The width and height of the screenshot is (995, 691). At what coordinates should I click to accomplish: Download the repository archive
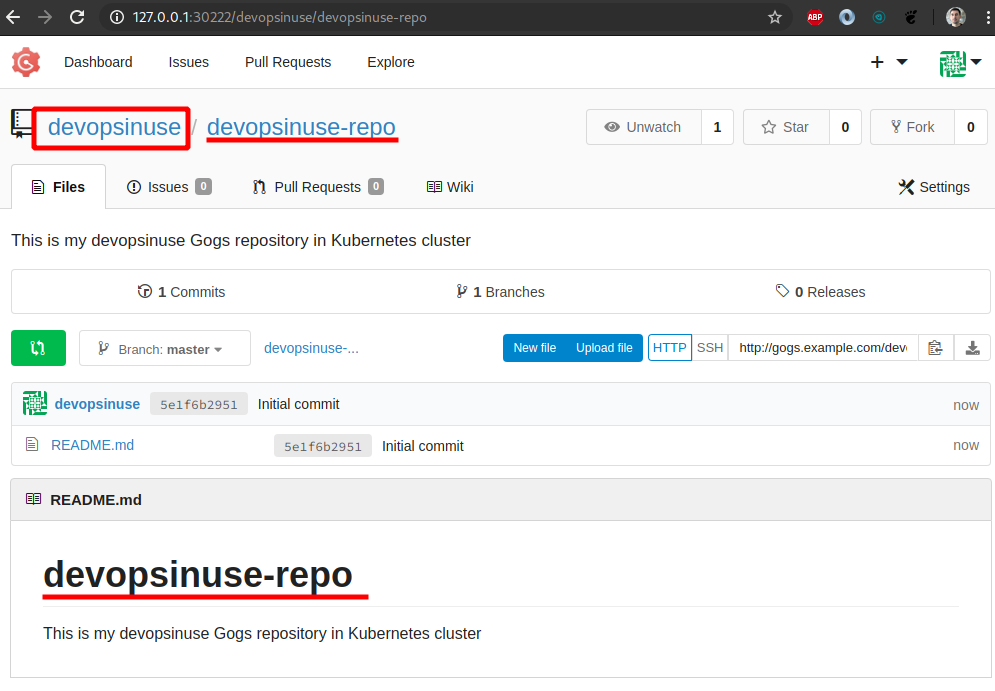click(x=972, y=348)
